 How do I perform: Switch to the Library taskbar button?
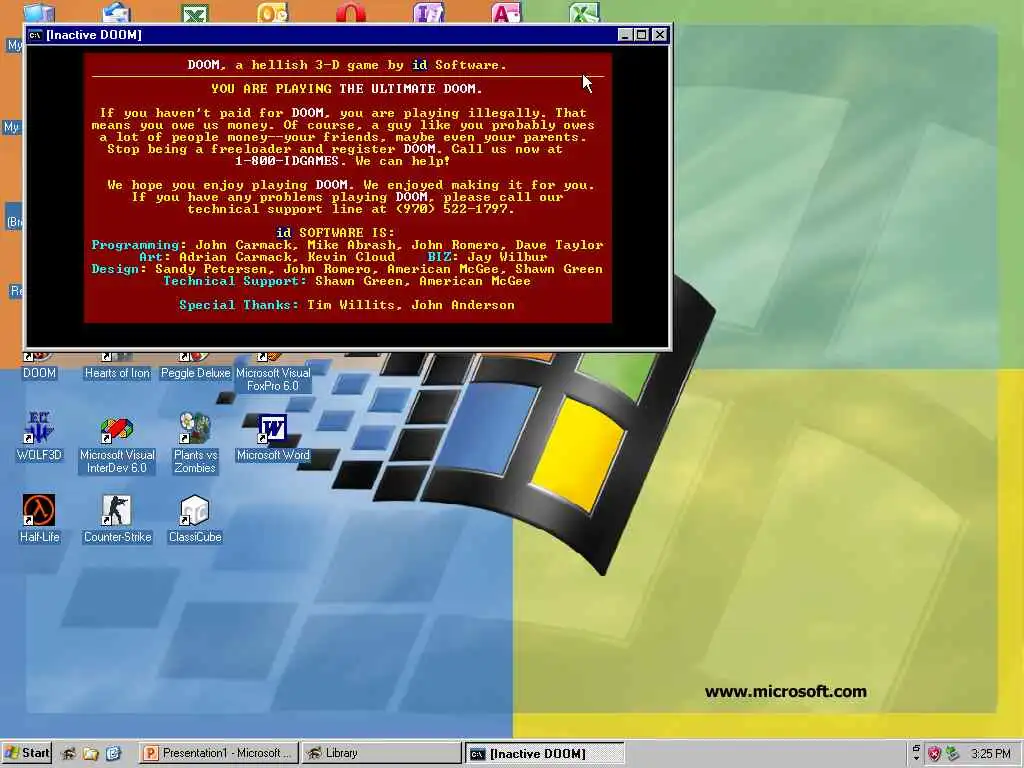coord(382,753)
